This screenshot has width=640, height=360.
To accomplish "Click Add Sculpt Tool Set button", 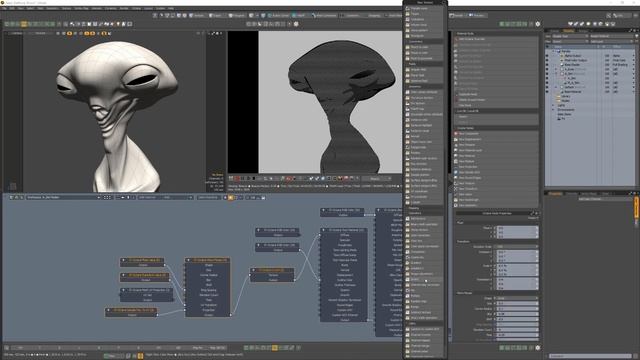I will 496,39.
